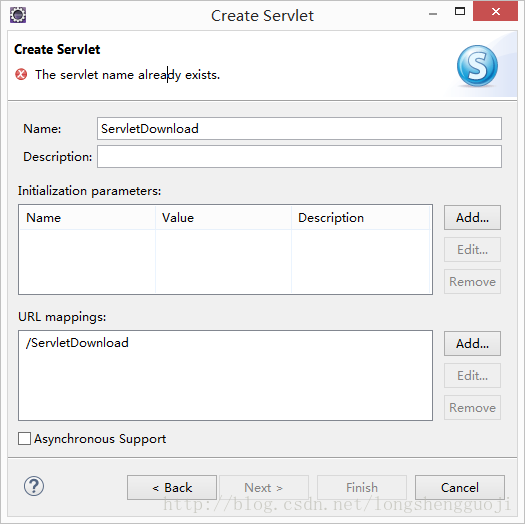Click the servlet Name input field
Screen dimensions: 525x524
[x=299, y=129]
